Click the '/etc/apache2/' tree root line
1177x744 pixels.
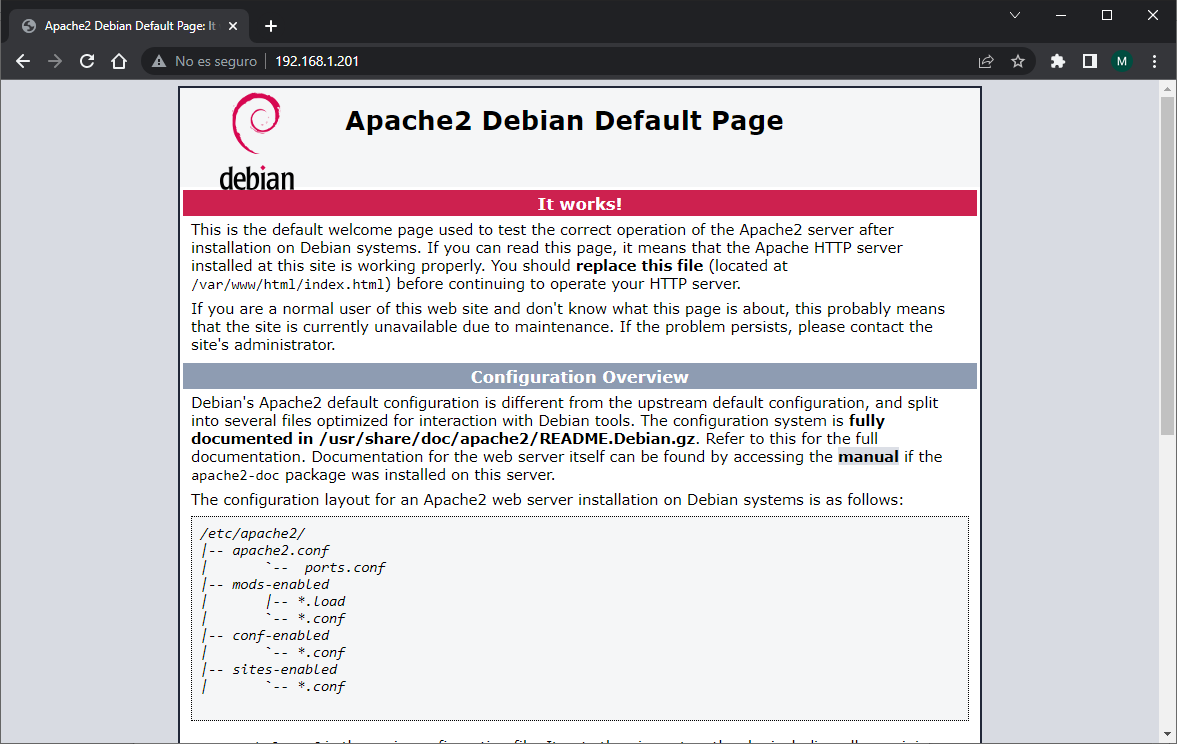252,534
